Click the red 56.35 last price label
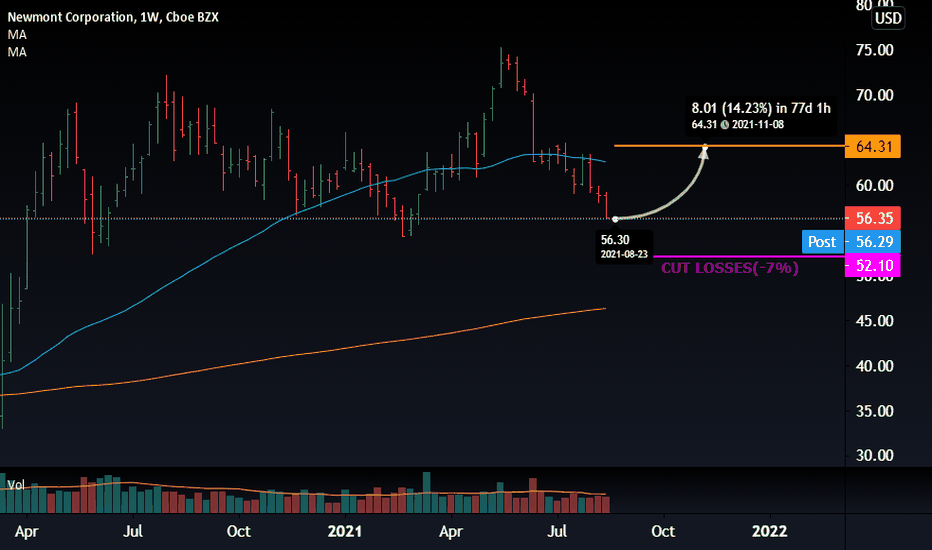This screenshot has height=550, width=932. coord(873,218)
